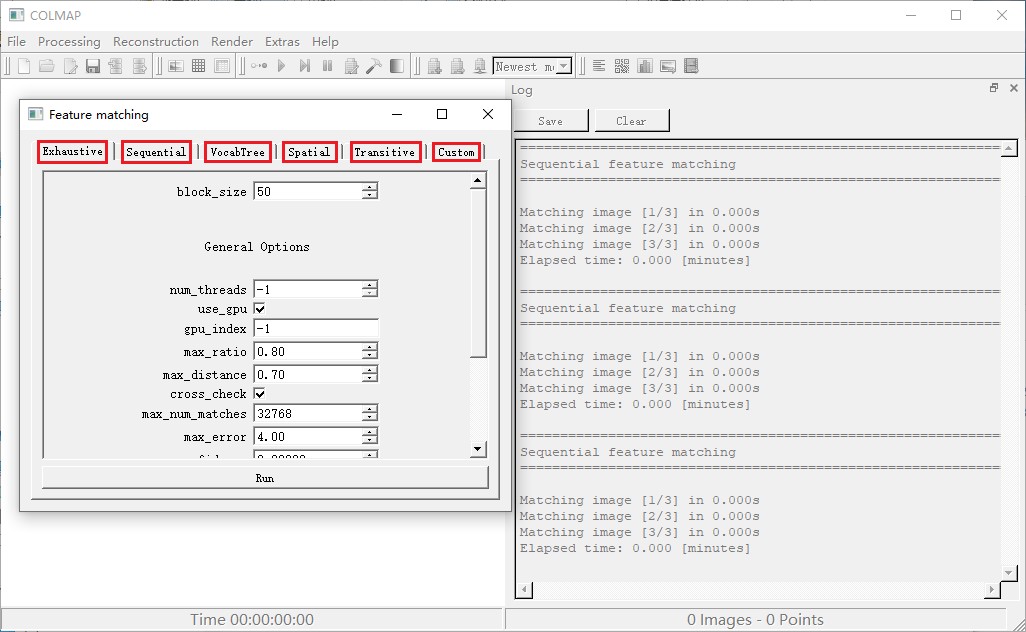Image resolution: width=1026 pixels, height=632 pixels.
Task: Click the num_threads value field
Action: [x=308, y=289]
